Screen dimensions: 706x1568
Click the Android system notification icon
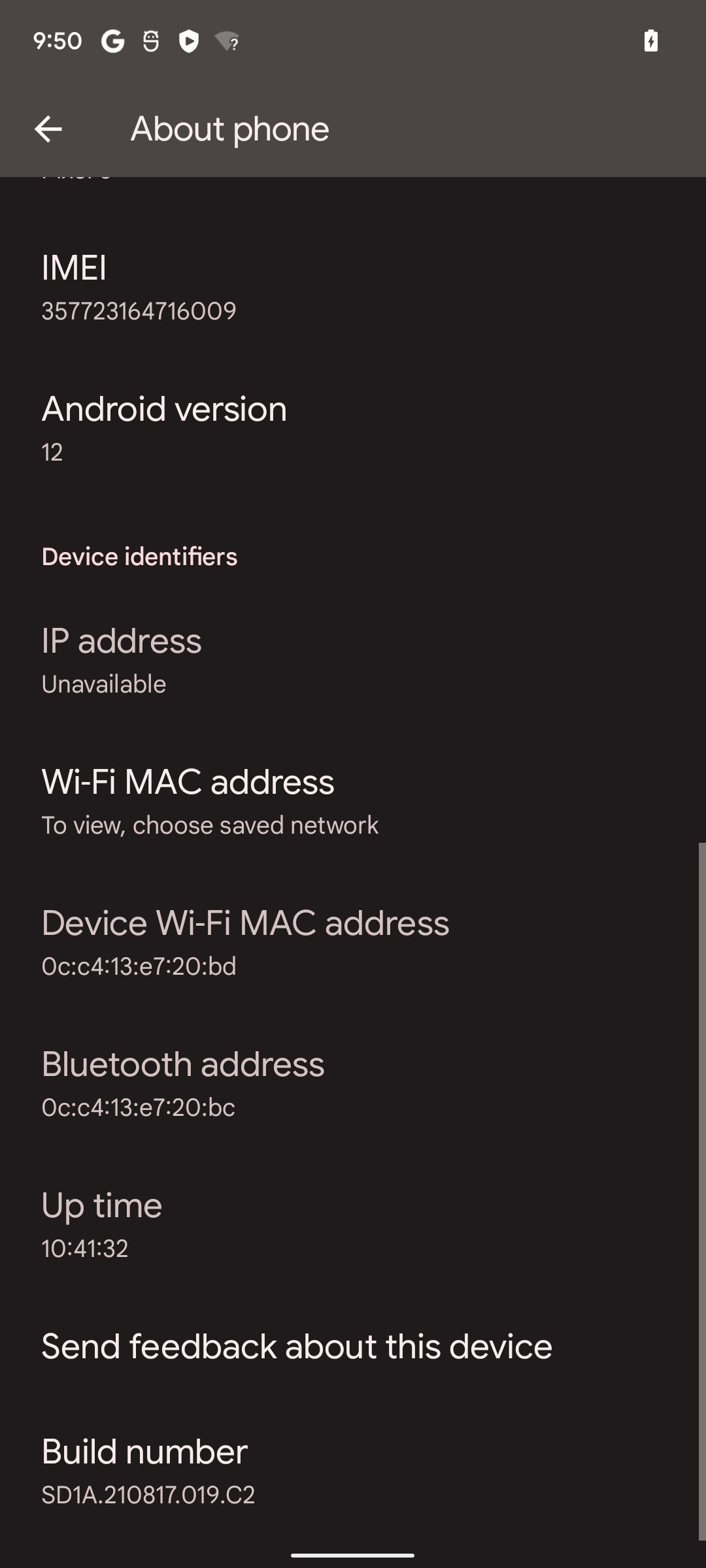pyautogui.click(x=150, y=42)
